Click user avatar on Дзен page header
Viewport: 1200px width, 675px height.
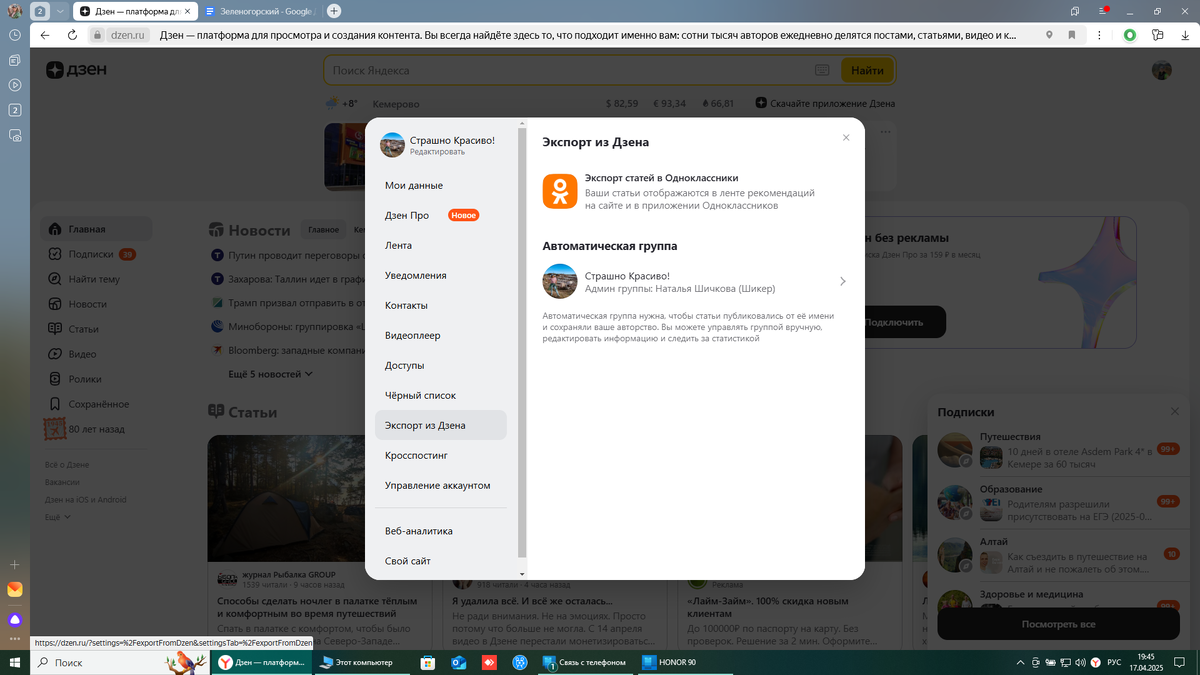(1161, 70)
